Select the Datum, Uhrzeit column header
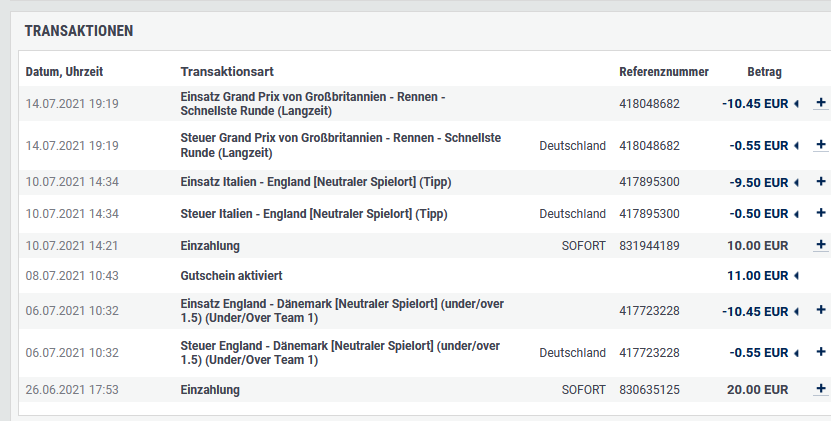The width and height of the screenshot is (831, 421). [64, 72]
